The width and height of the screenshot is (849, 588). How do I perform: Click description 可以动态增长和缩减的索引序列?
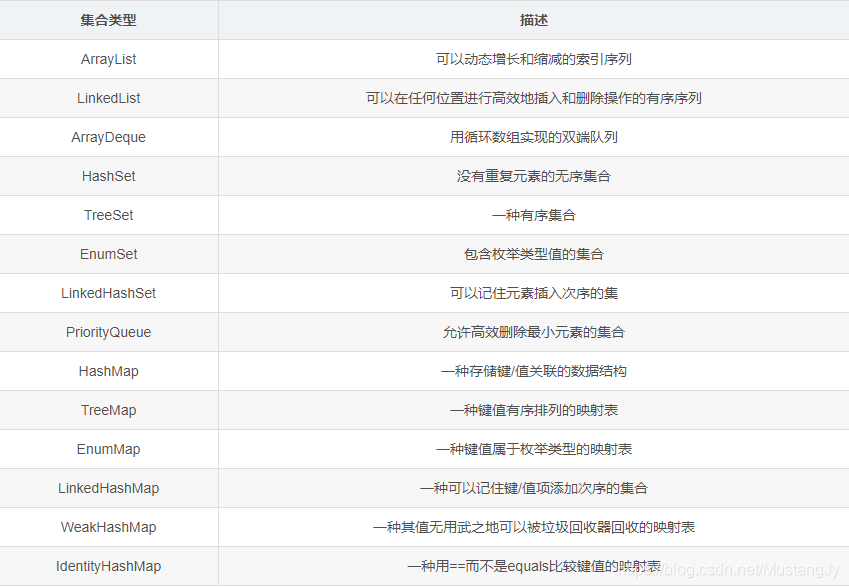coord(533,59)
